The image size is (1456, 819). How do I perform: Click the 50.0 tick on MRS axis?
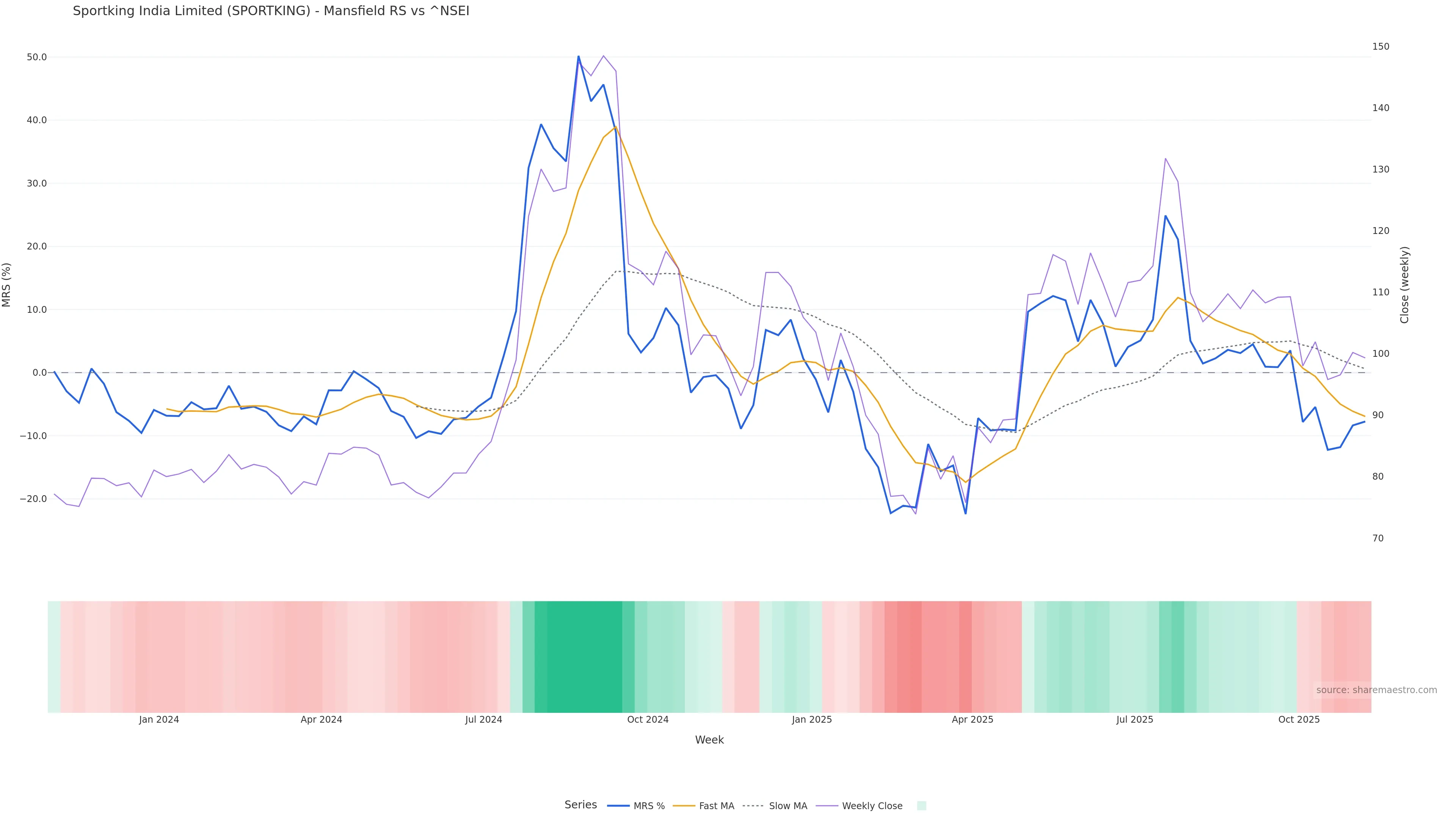(37, 57)
